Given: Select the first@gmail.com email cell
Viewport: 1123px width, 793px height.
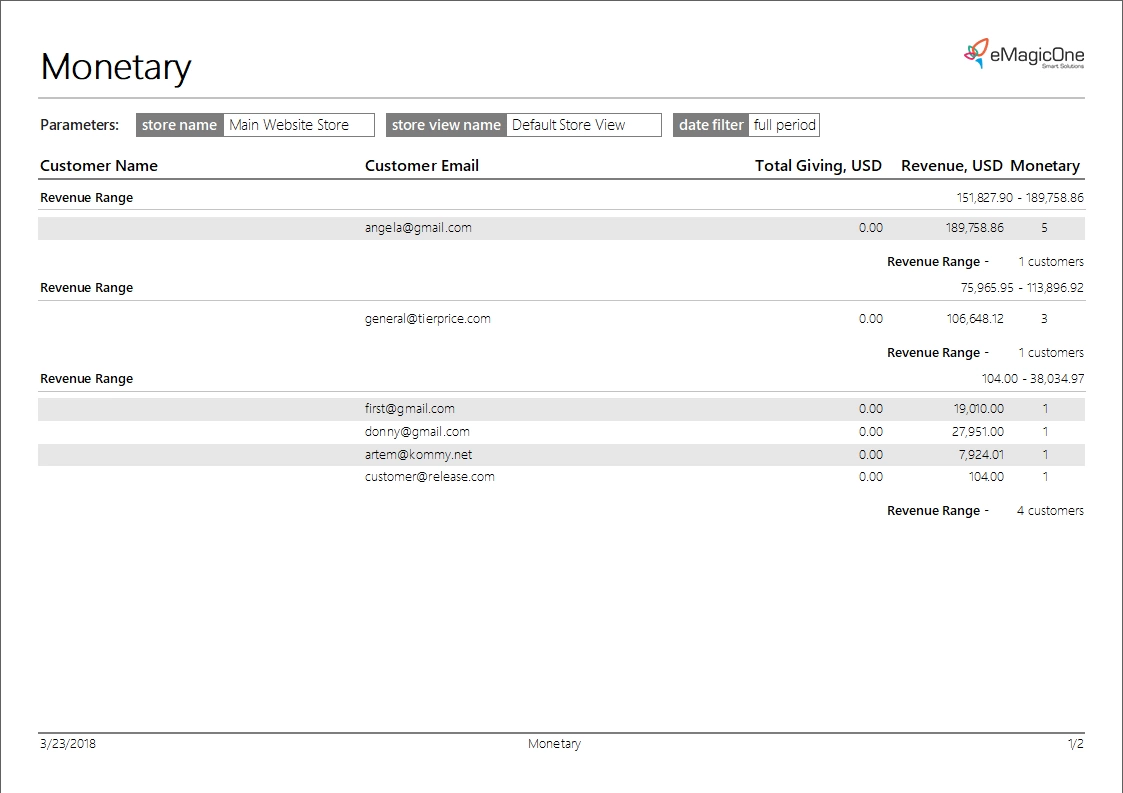Looking at the screenshot, I should [x=410, y=408].
